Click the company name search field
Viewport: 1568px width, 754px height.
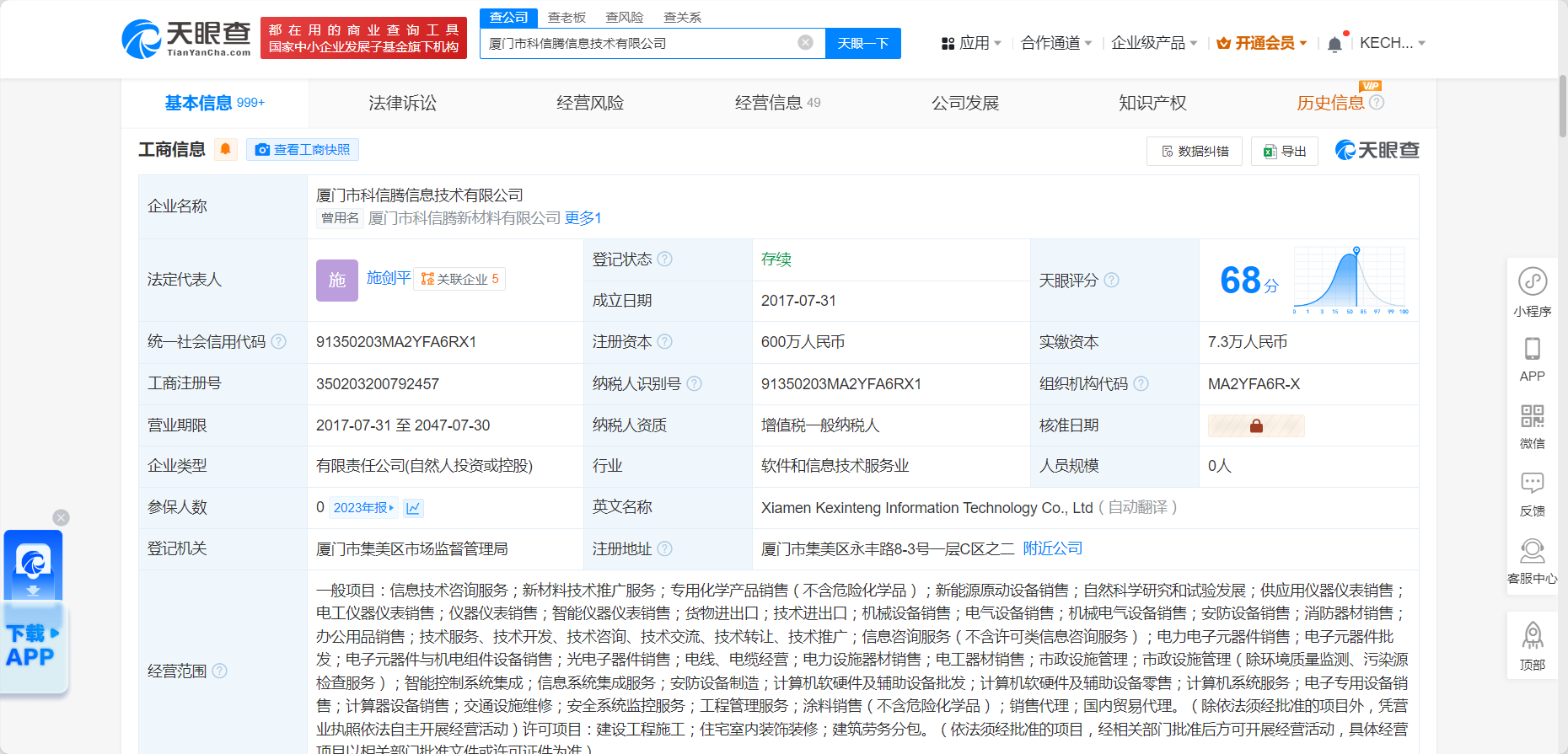[x=636, y=44]
